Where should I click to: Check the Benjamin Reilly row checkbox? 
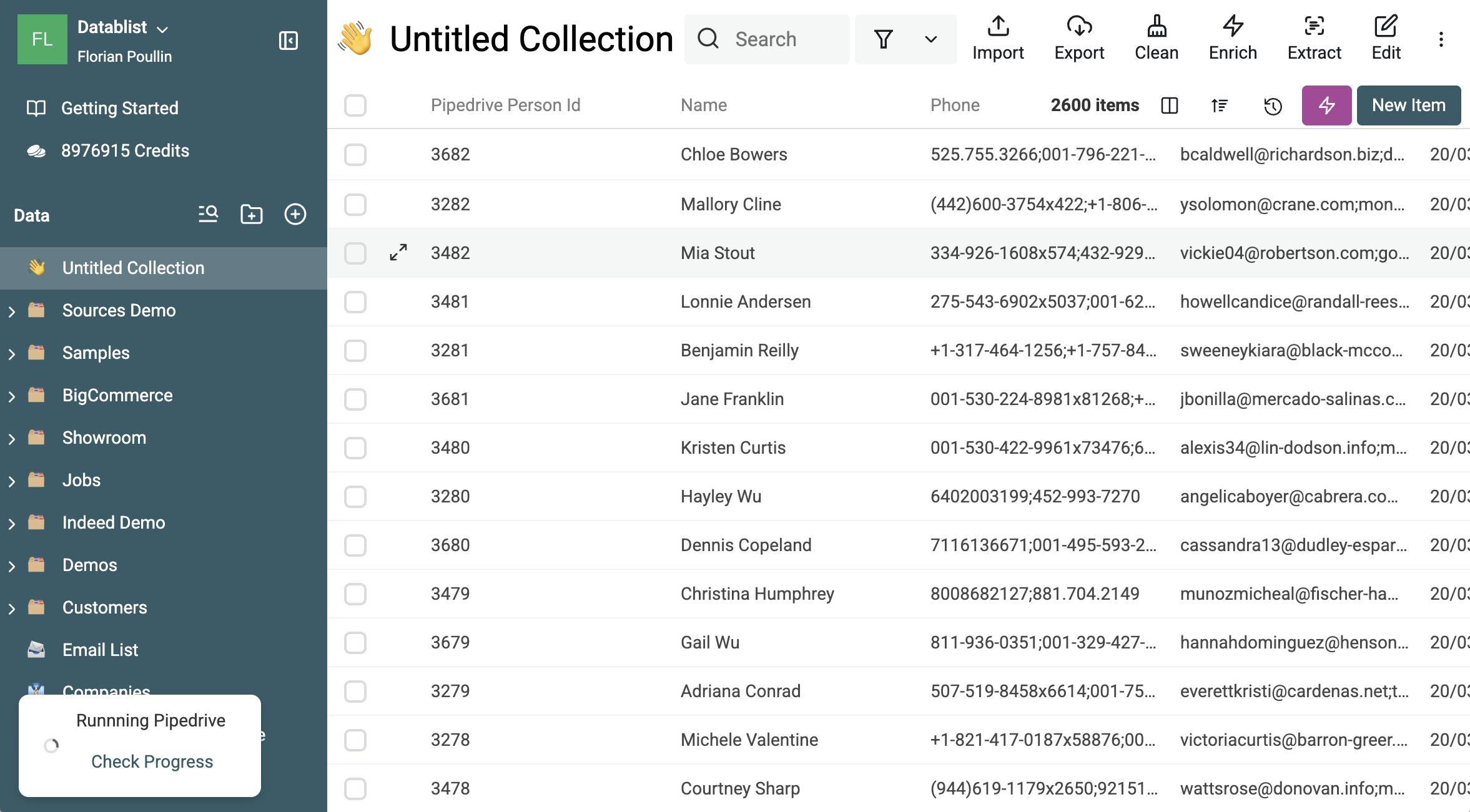point(355,350)
